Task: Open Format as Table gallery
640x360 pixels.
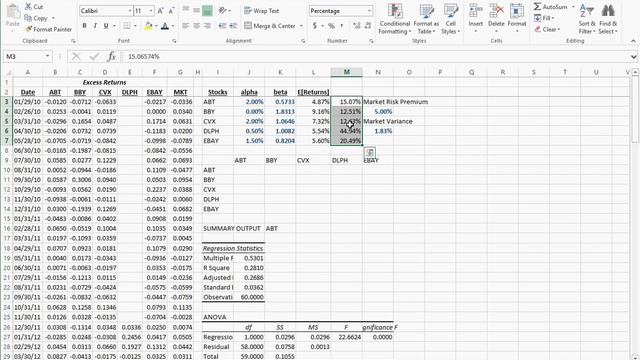Action: pyautogui.click(x=426, y=19)
